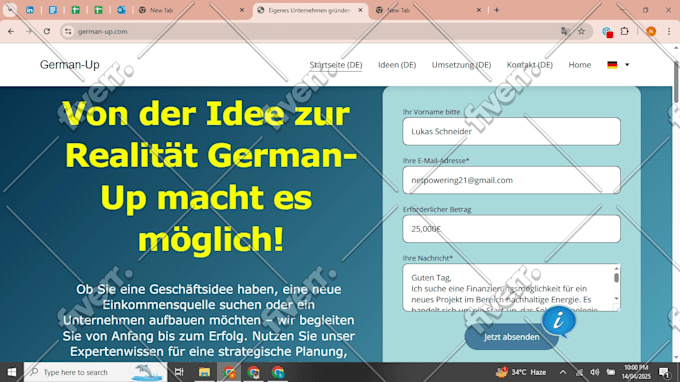Image resolution: width=680 pixels, height=382 pixels.
Task: Open the 34°C Haze weather widget
Action: [521, 372]
